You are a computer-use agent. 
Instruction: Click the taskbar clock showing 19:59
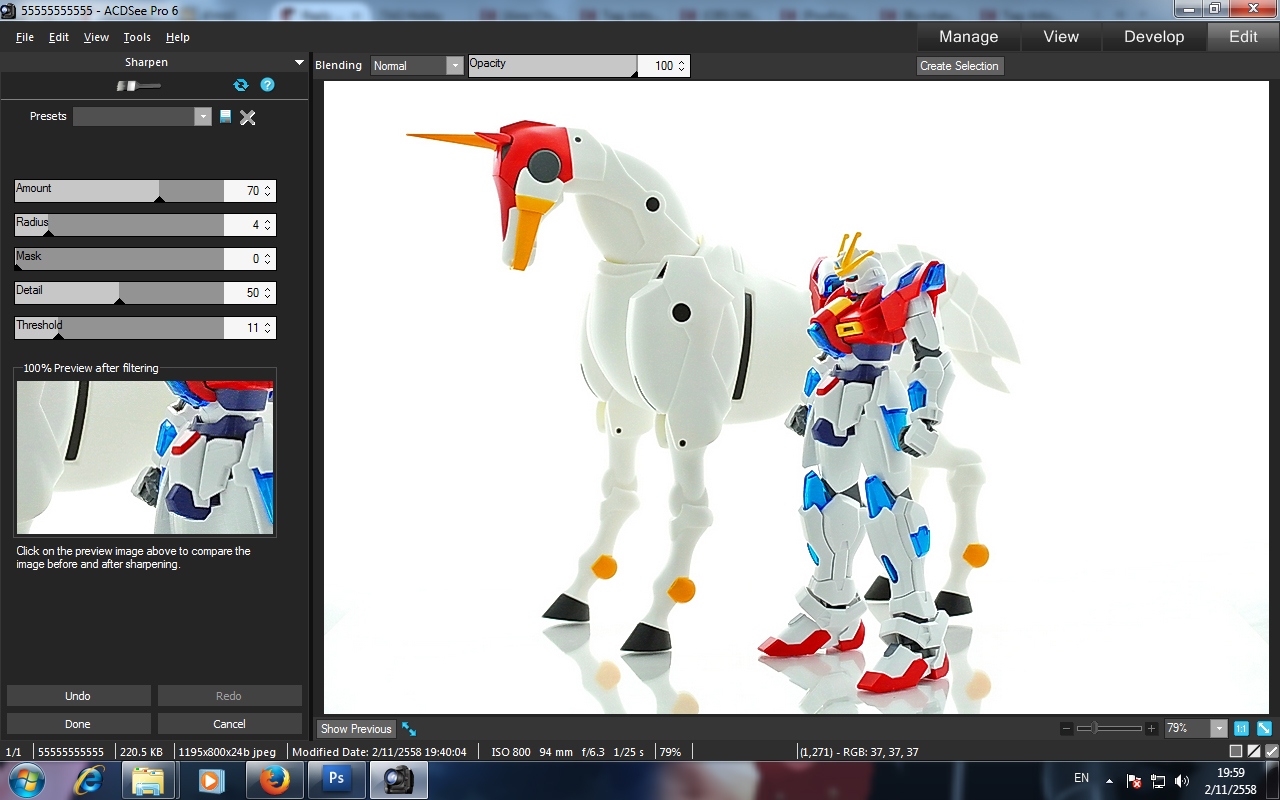coord(1232,780)
